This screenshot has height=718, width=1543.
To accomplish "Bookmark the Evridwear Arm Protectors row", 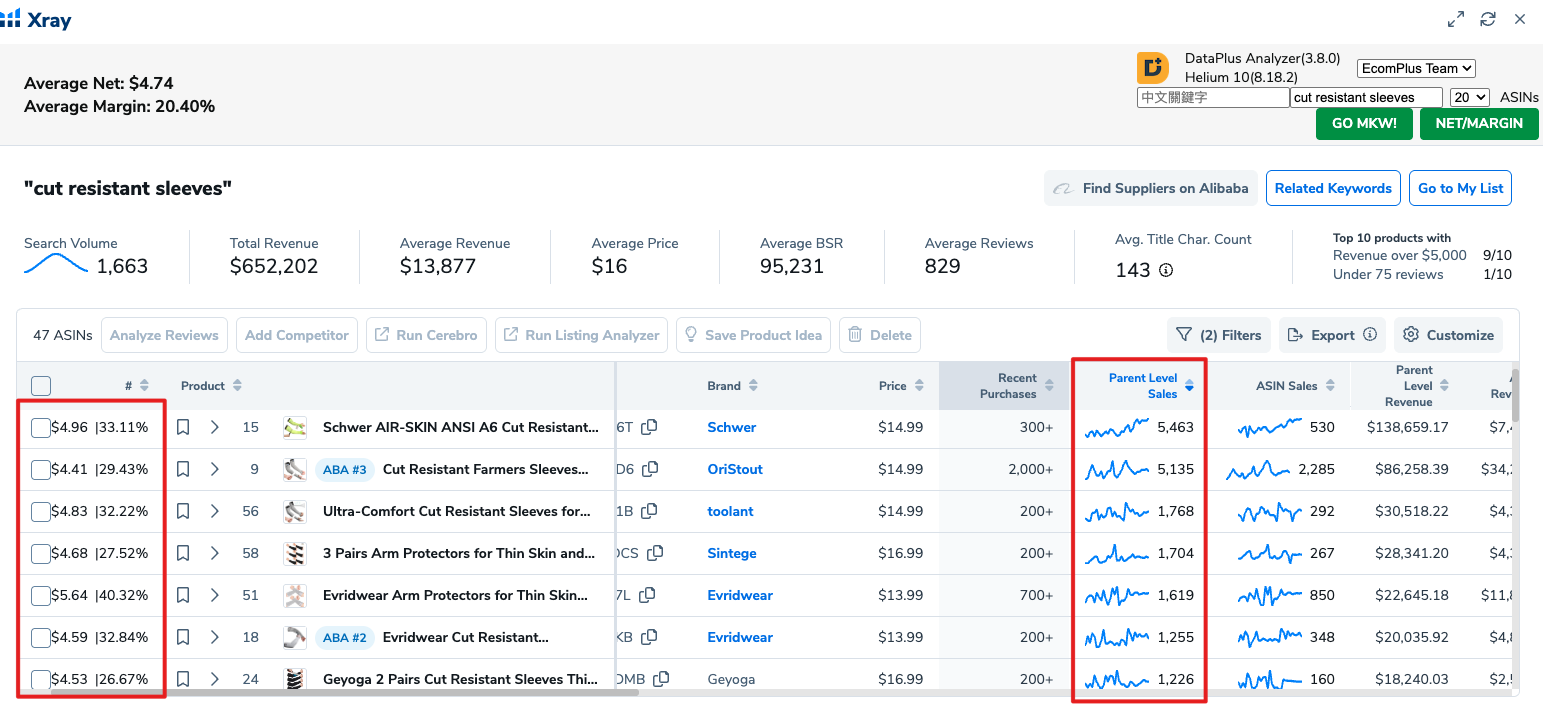I will pos(183,595).
